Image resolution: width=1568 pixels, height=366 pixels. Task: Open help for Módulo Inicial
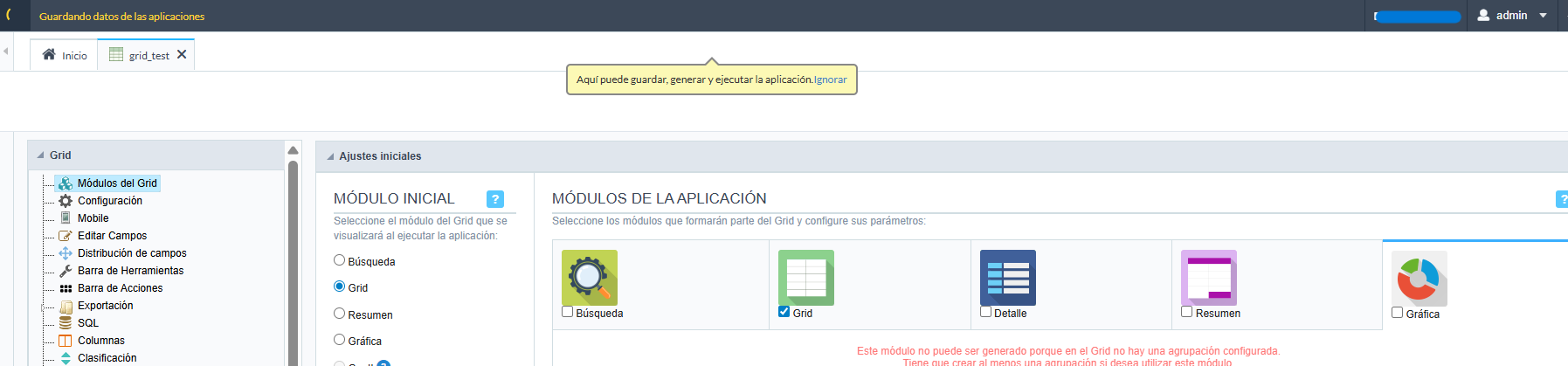pos(494,199)
